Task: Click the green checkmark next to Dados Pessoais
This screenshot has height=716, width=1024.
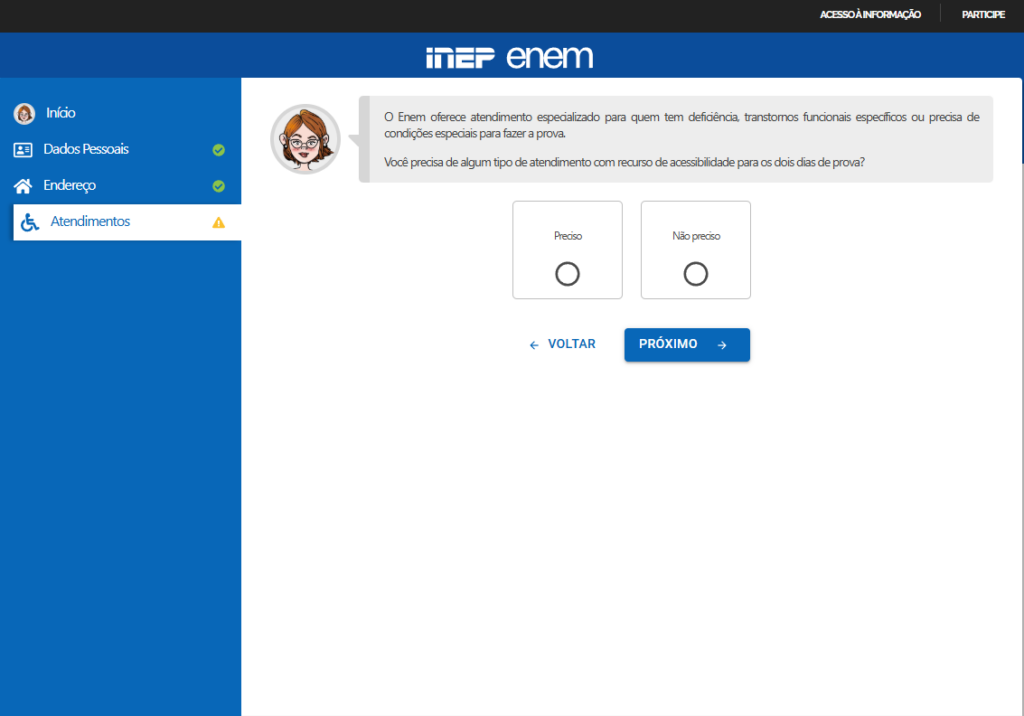Action: click(x=219, y=150)
